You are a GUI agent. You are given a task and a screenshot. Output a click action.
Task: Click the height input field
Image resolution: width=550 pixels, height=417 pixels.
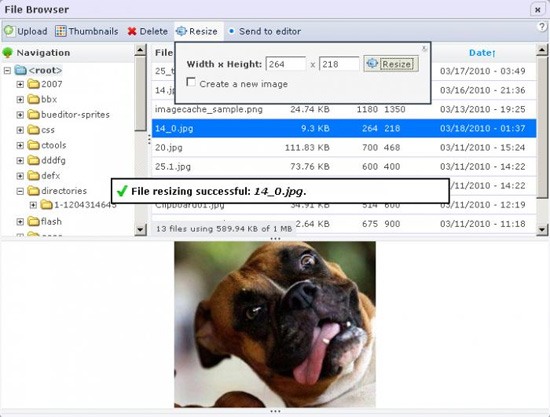click(339, 64)
